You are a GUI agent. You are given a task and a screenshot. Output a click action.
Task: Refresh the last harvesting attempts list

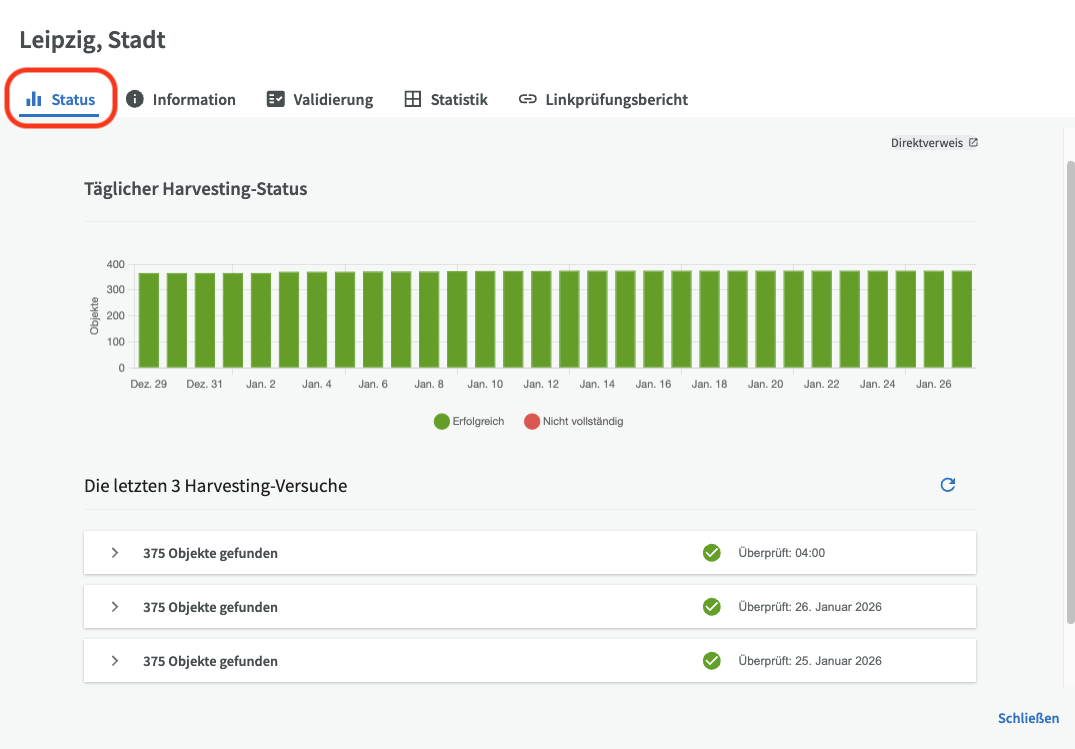point(948,485)
